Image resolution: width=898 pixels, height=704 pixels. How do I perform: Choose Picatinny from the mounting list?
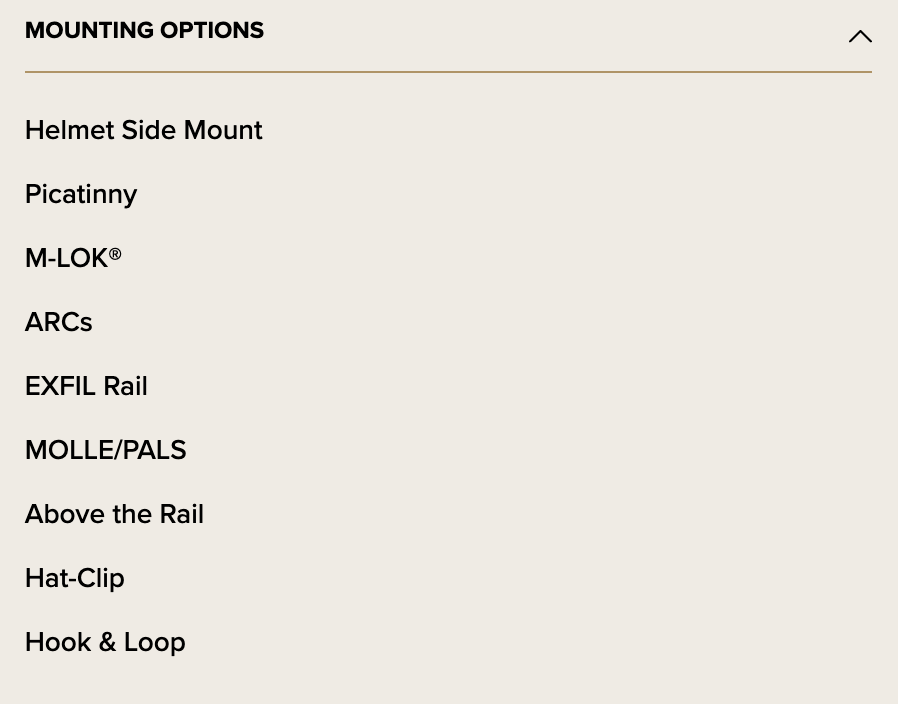(x=81, y=195)
